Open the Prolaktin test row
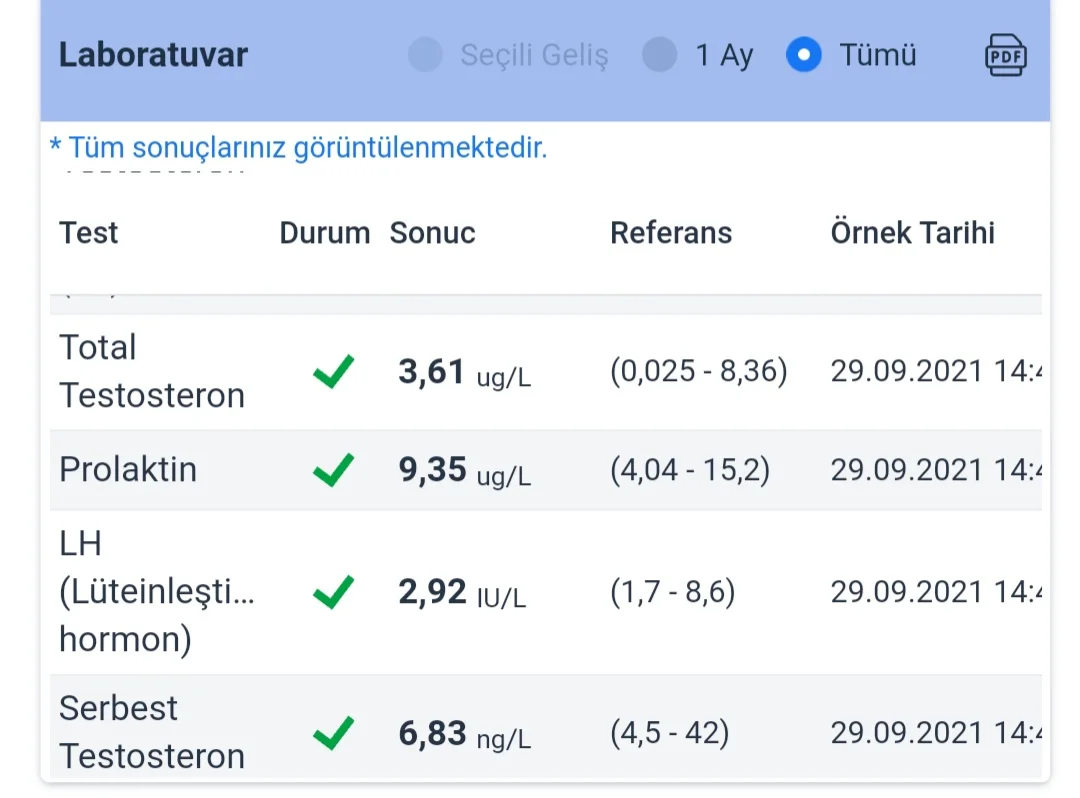 (546, 470)
